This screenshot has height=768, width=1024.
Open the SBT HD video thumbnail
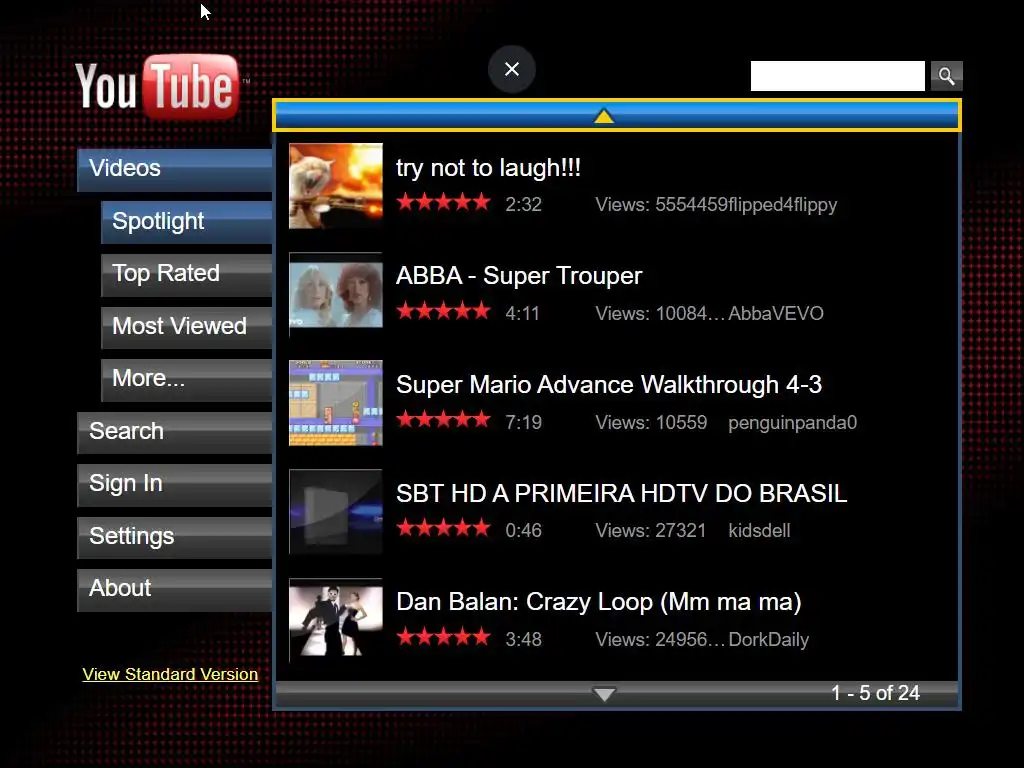click(x=336, y=511)
